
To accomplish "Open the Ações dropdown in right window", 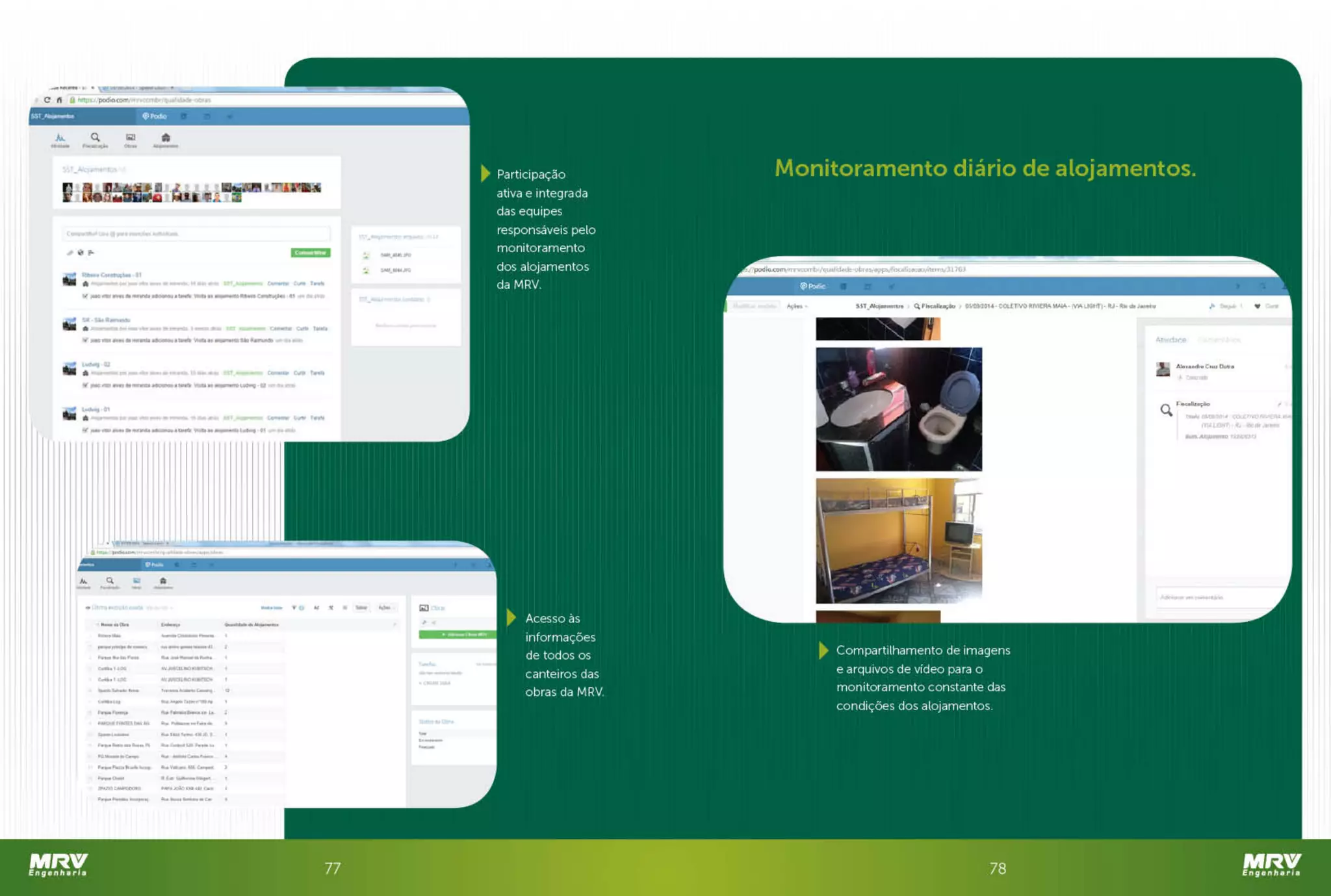I will tap(797, 306).
